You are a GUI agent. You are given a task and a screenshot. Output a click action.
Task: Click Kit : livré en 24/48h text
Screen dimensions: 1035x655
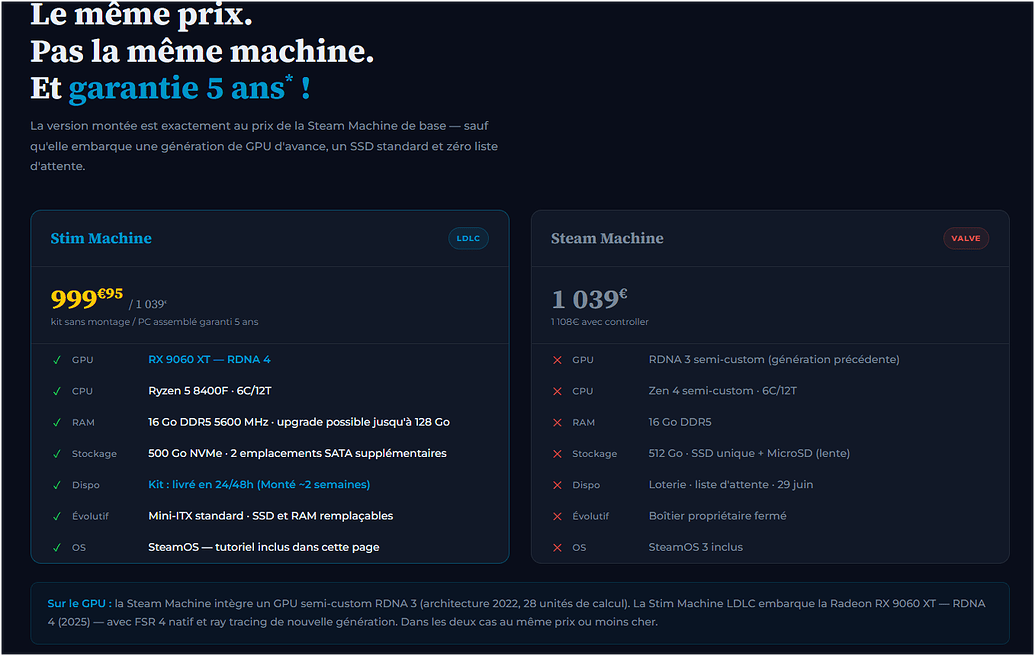click(259, 484)
